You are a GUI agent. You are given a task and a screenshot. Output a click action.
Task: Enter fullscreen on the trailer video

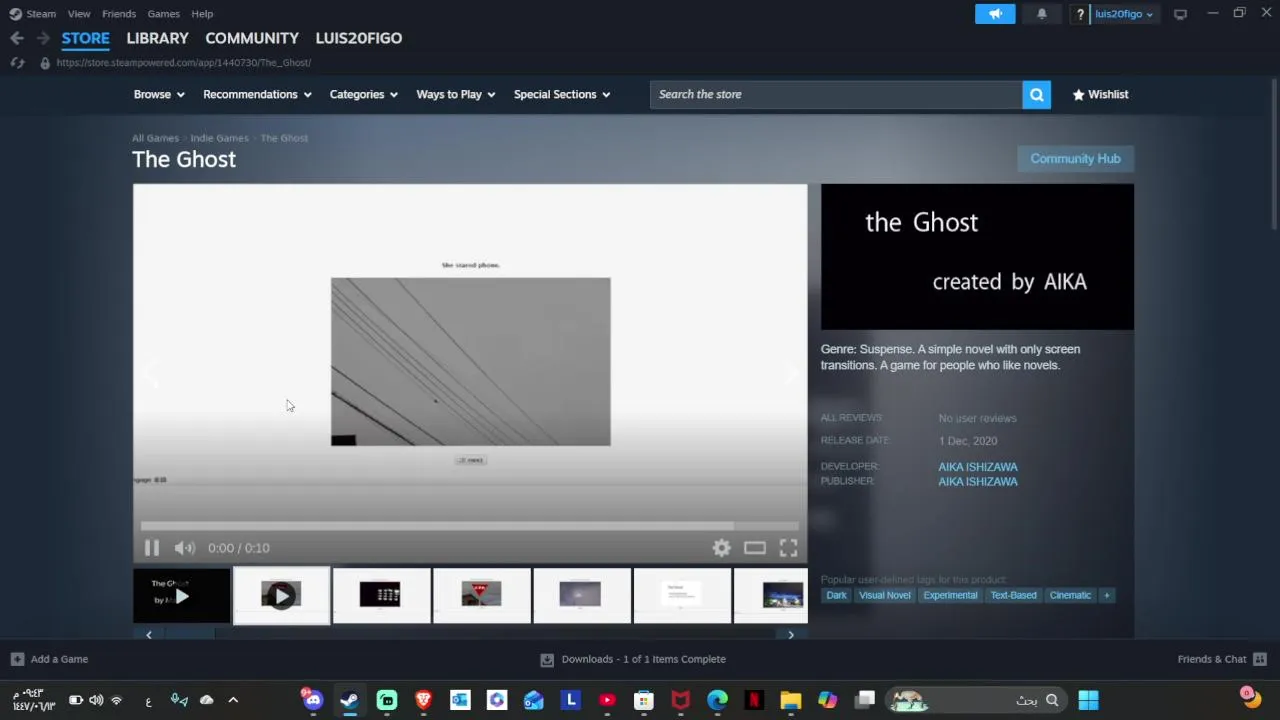(789, 548)
